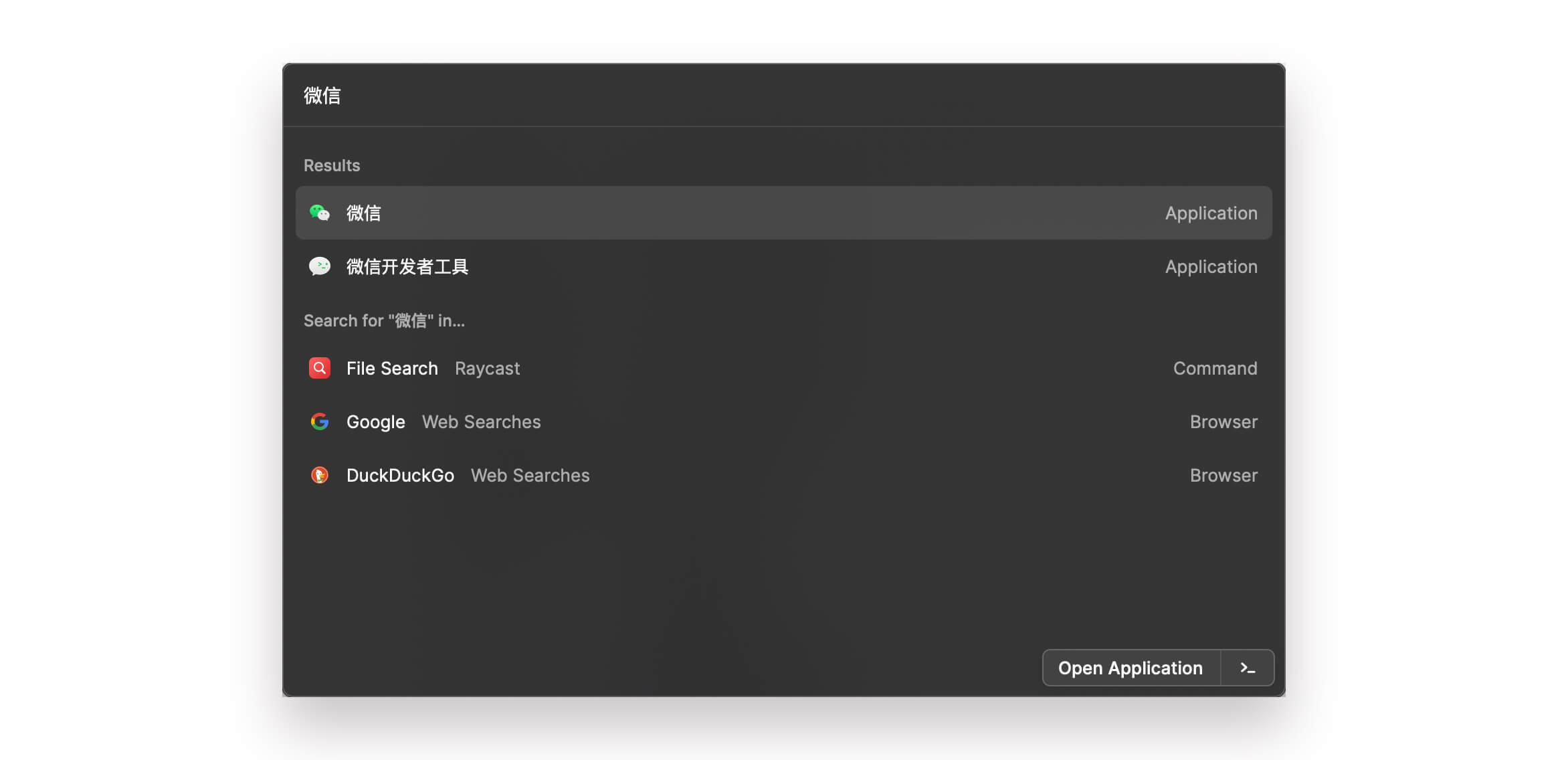Click the Raycast subtitle beside File Search
Image resolution: width=1568 pixels, height=760 pixels.
(487, 368)
